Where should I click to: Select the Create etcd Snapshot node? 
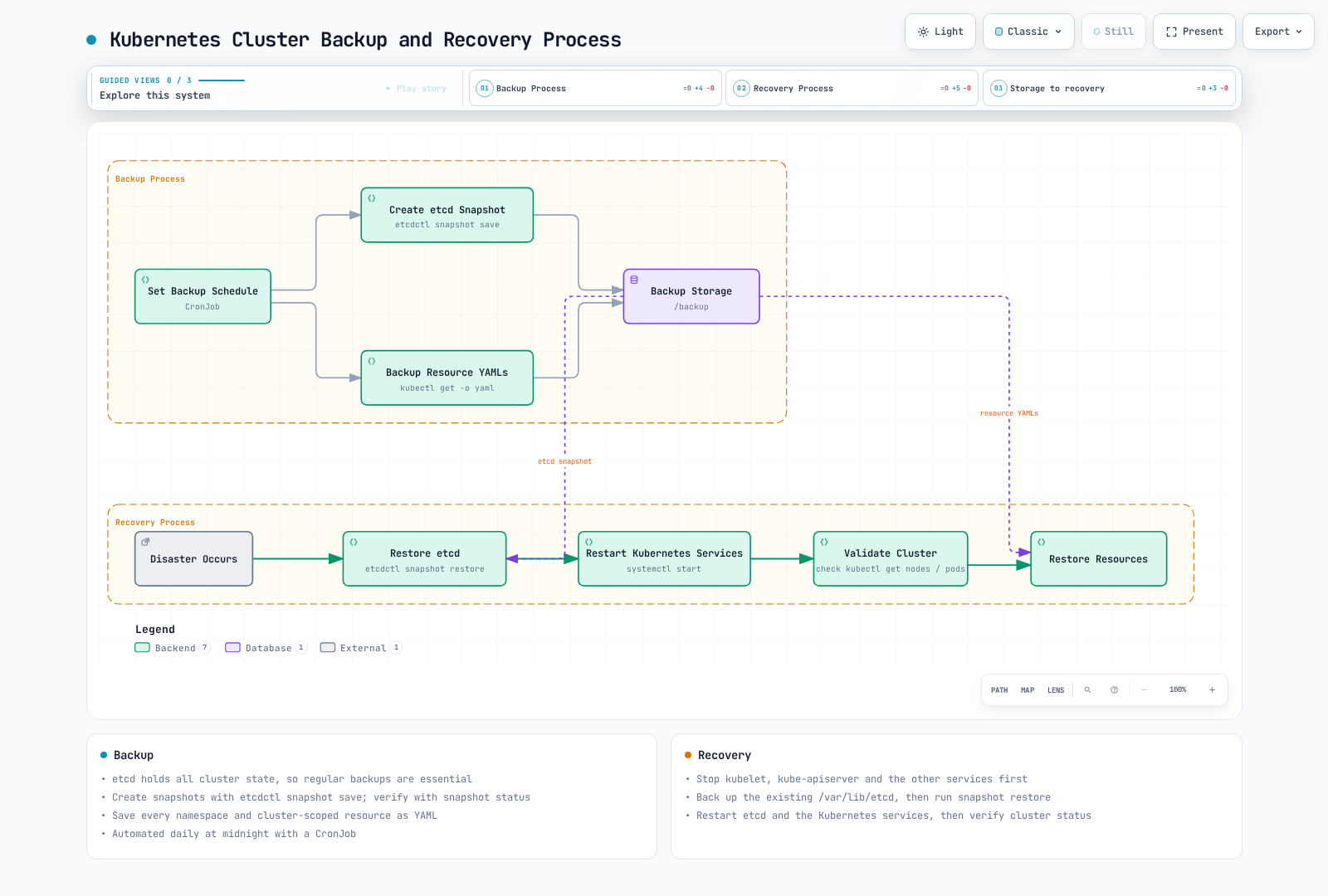coord(447,215)
